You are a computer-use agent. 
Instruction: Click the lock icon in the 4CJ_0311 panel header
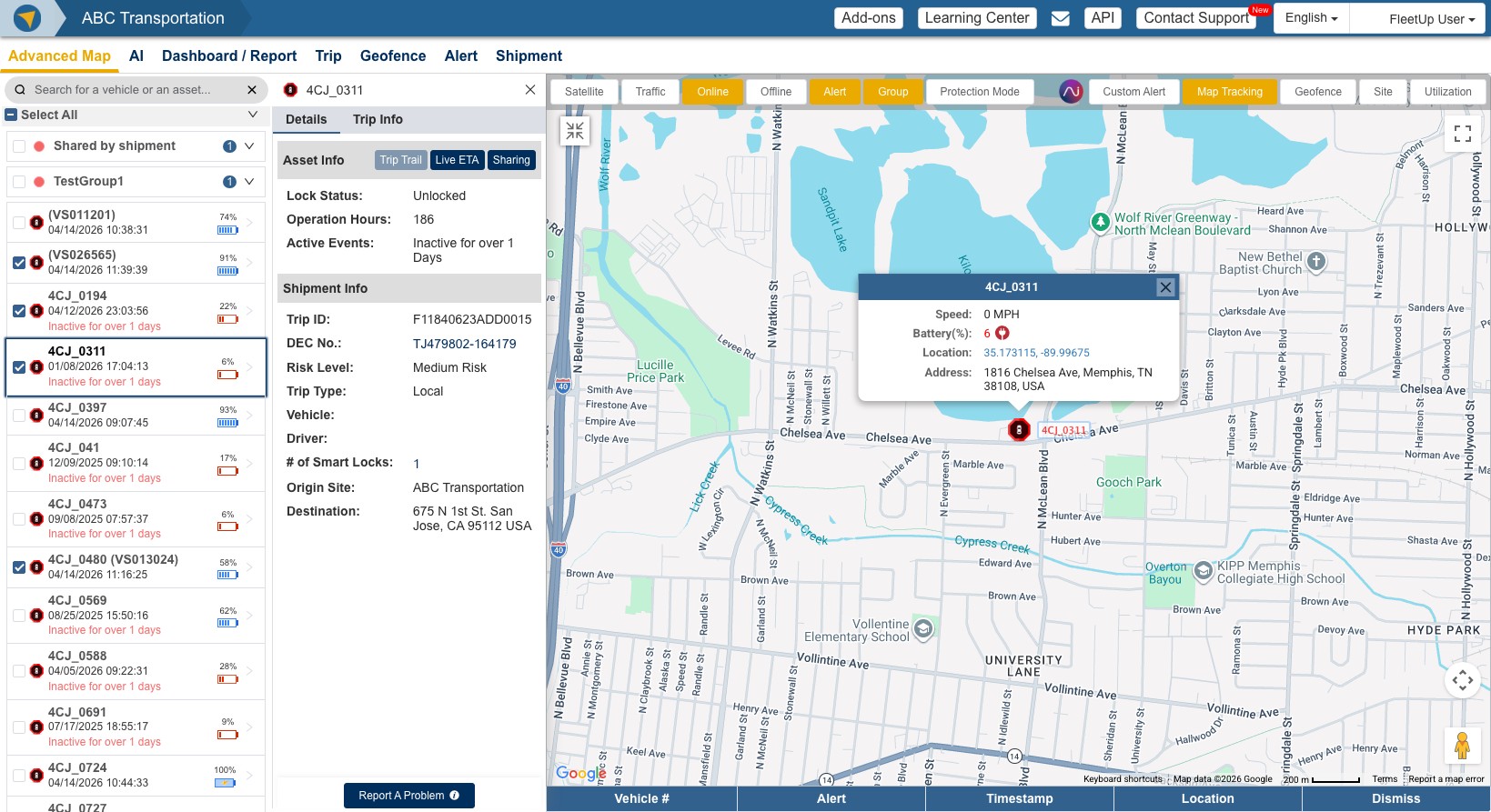290,90
